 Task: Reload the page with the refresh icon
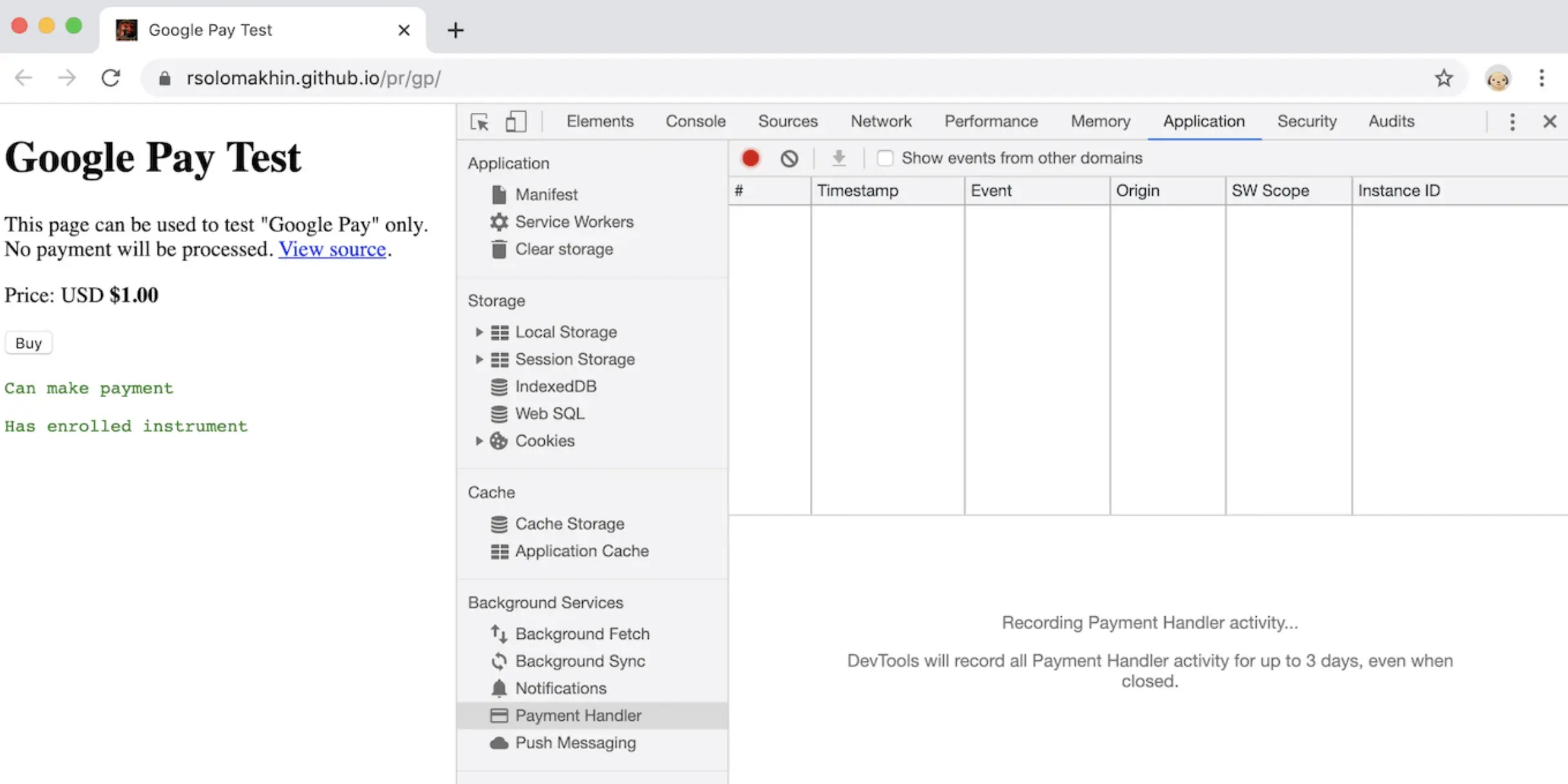[111, 78]
